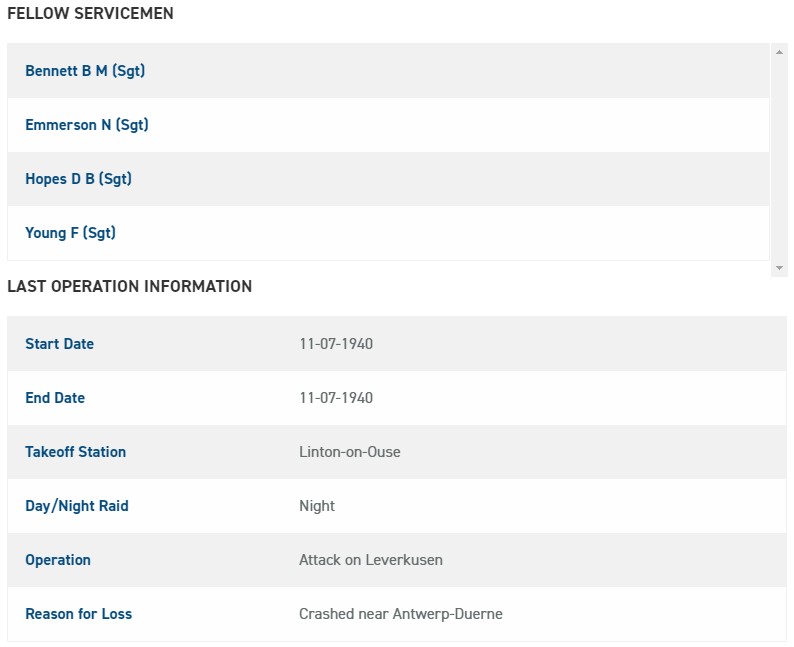Screen dimensions: 794x647
Task: Click the Attack on Leverkusen text
Action: tap(370, 560)
